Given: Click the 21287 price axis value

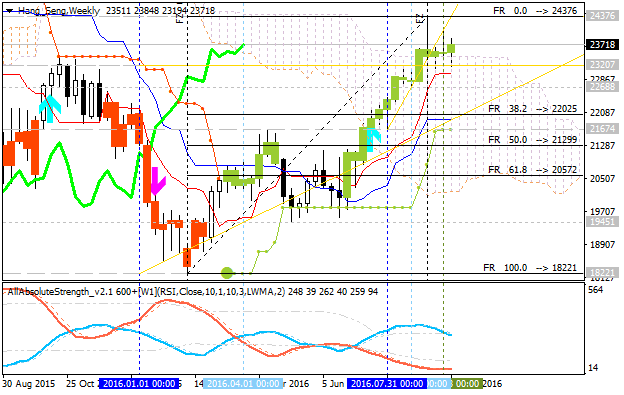Looking at the screenshot, I should coord(603,146).
